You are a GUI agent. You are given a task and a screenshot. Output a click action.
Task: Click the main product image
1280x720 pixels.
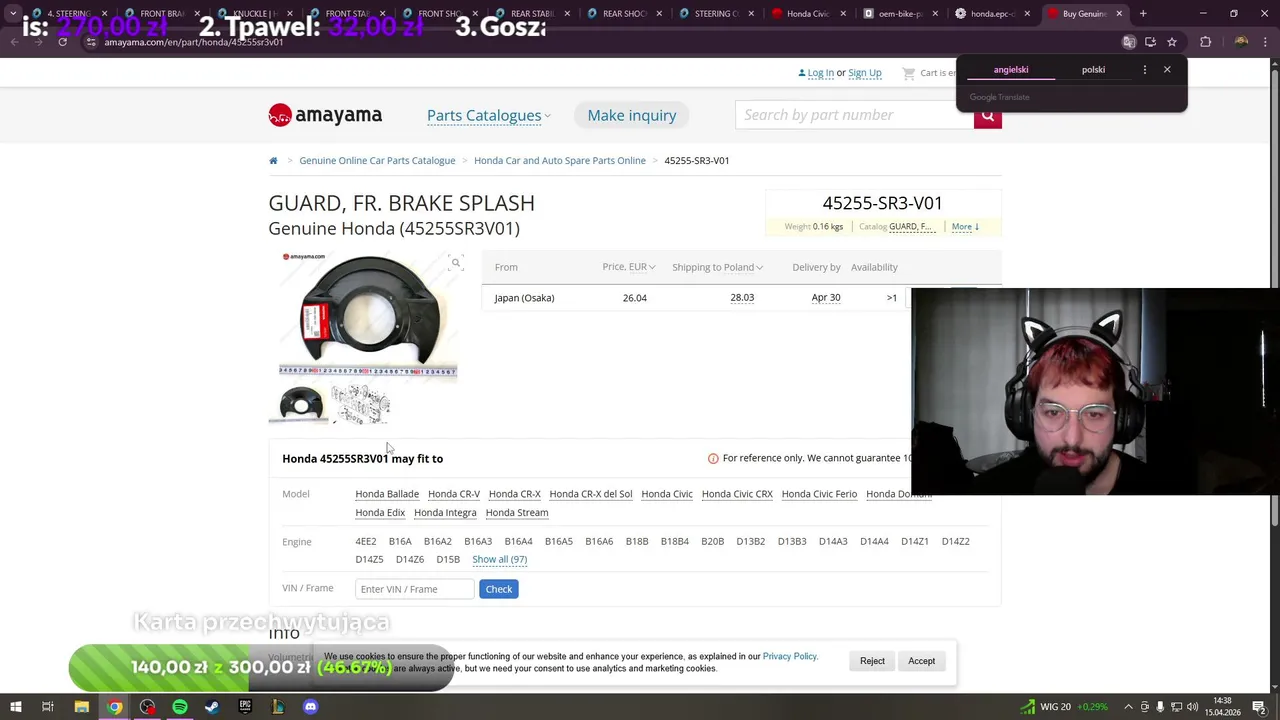(x=368, y=315)
